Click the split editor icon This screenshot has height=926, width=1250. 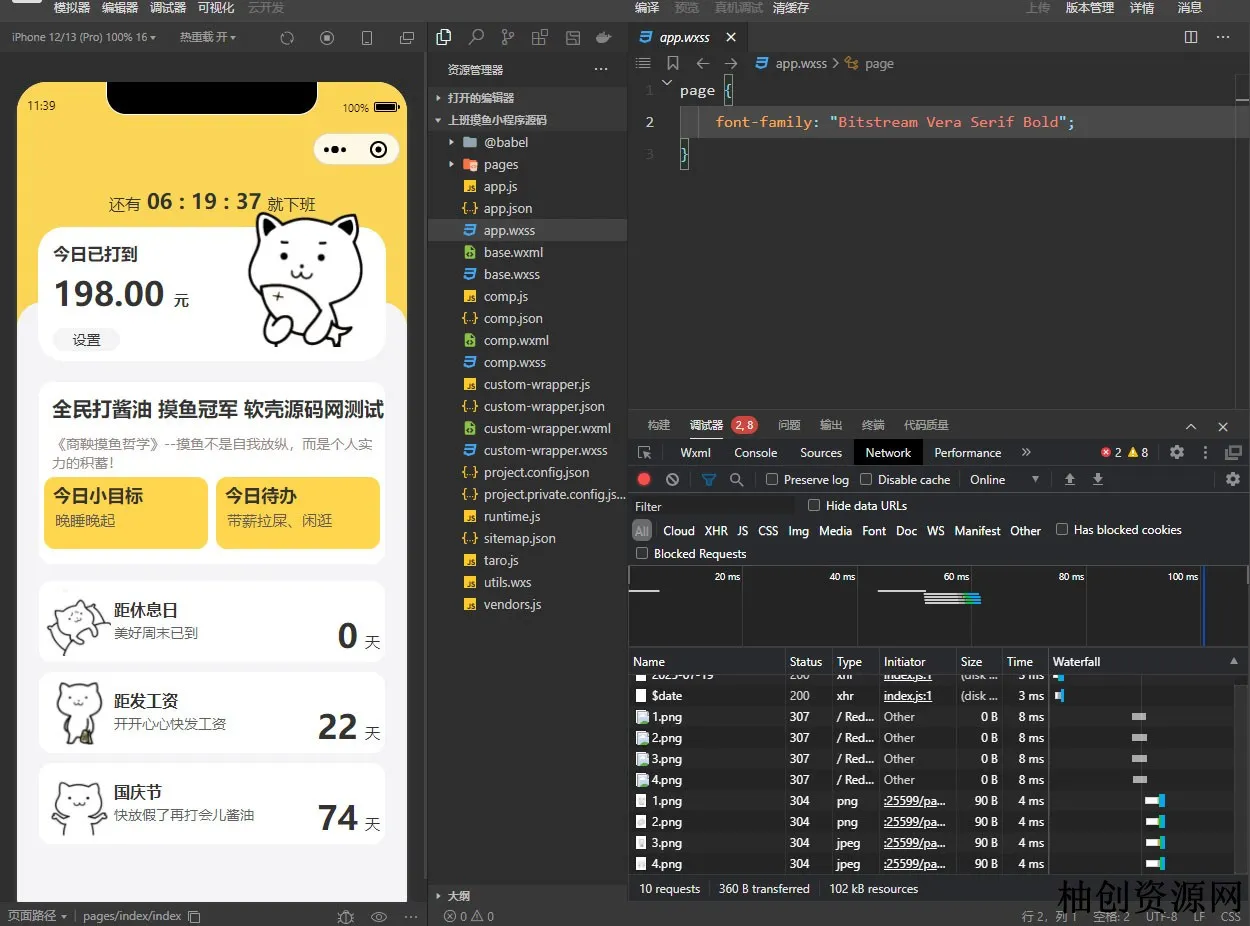(x=1191, y=37)
